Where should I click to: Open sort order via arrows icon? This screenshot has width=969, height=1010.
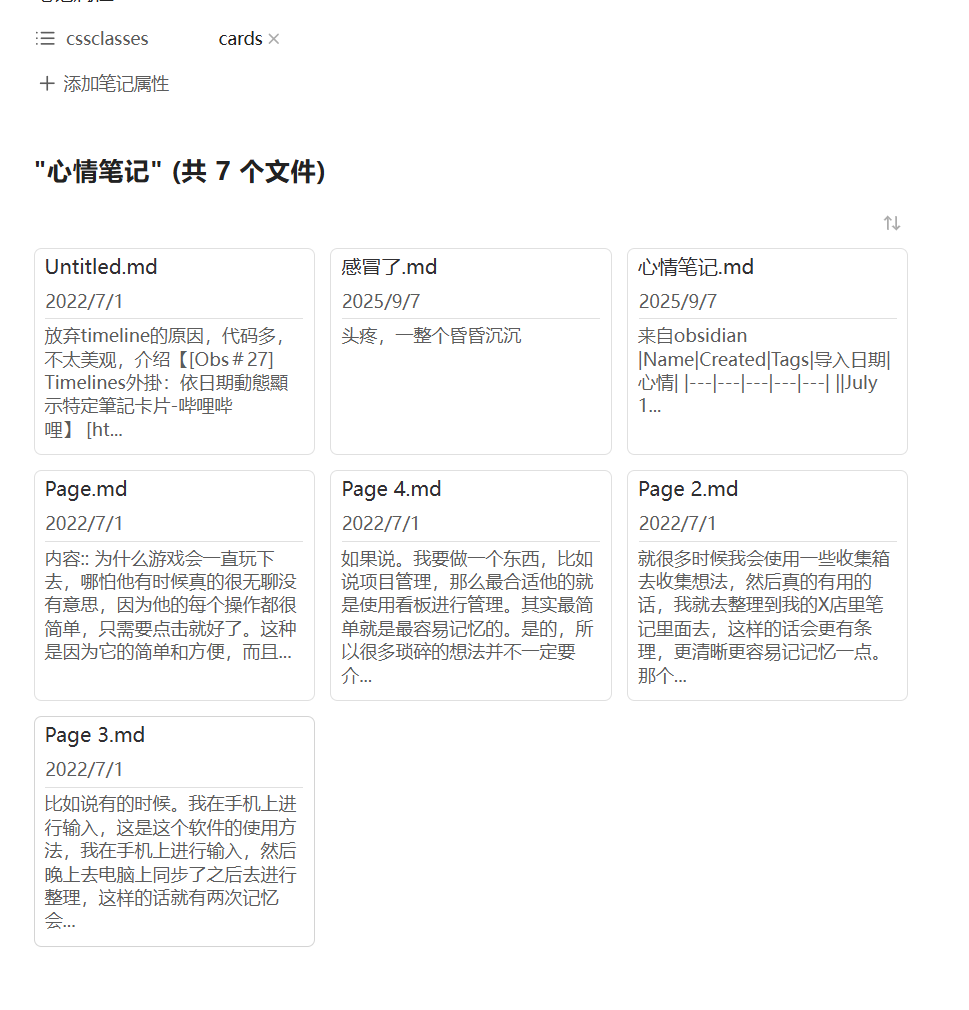click(892, 223)
